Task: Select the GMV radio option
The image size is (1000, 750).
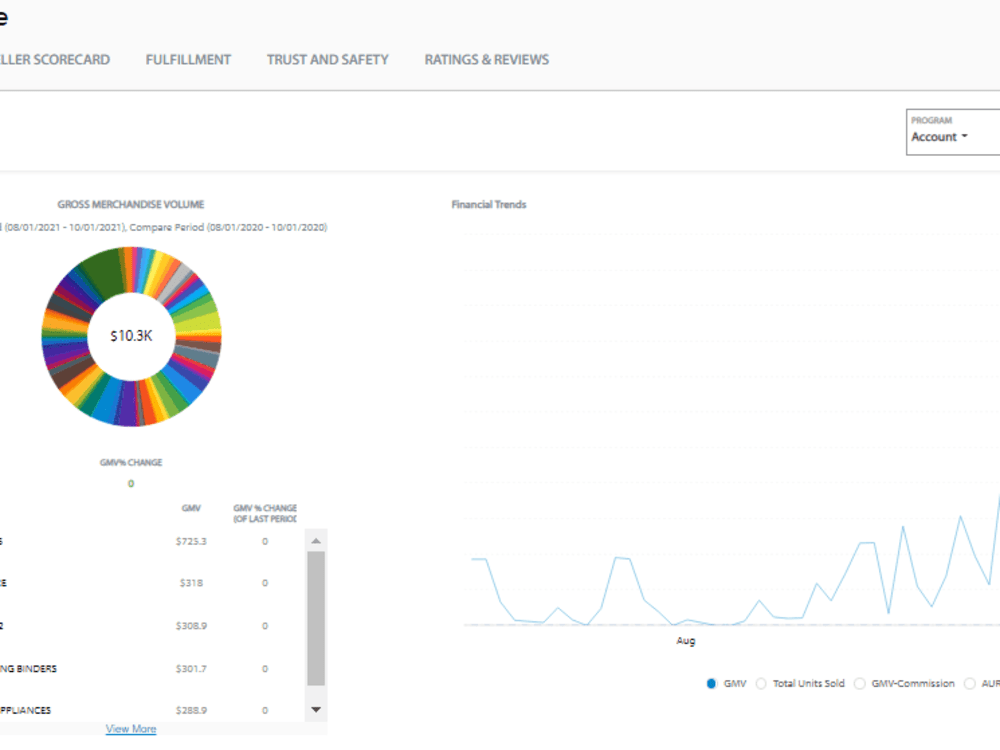Action: [x=712, y=684]
